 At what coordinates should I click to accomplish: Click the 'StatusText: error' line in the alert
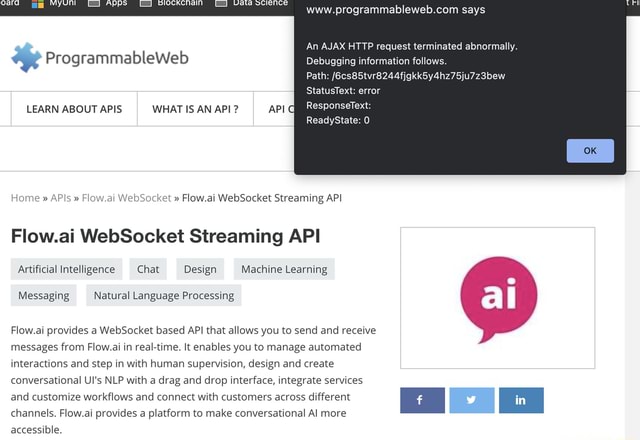343,91
